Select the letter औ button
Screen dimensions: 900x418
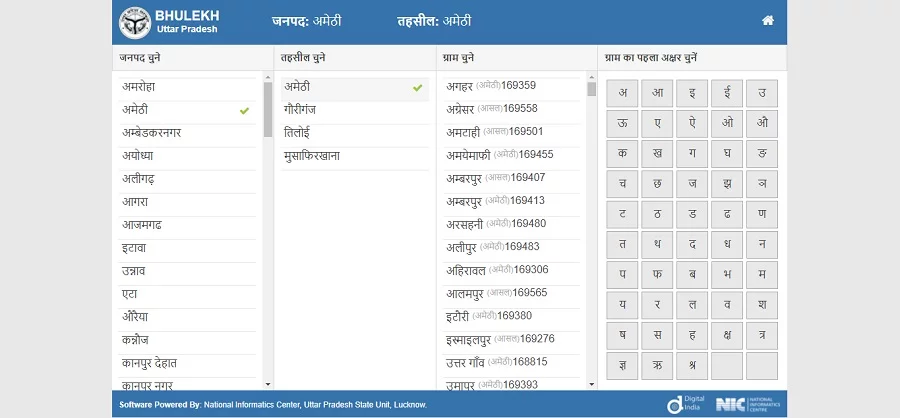point(762,124)
